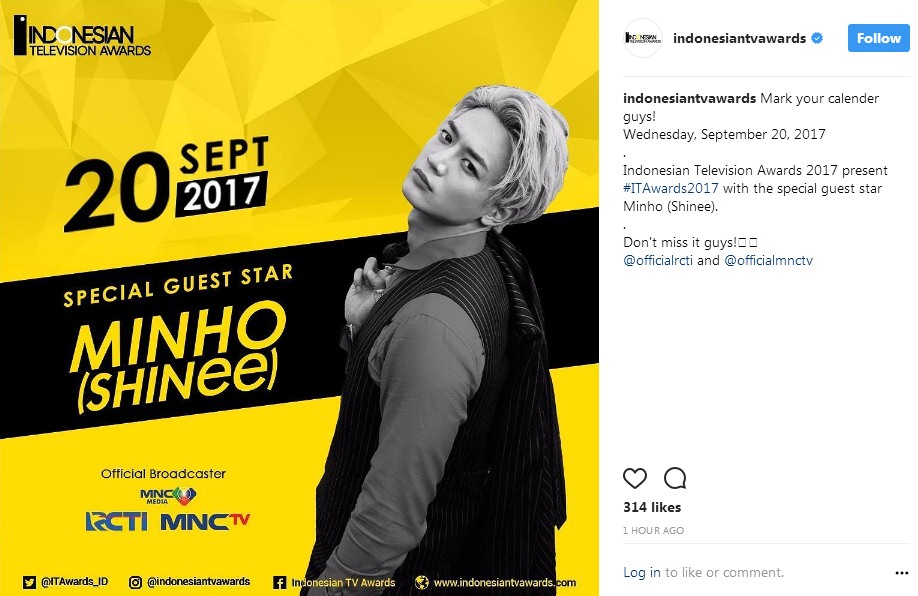Click the blue verified badge icon

pos(817,39)
